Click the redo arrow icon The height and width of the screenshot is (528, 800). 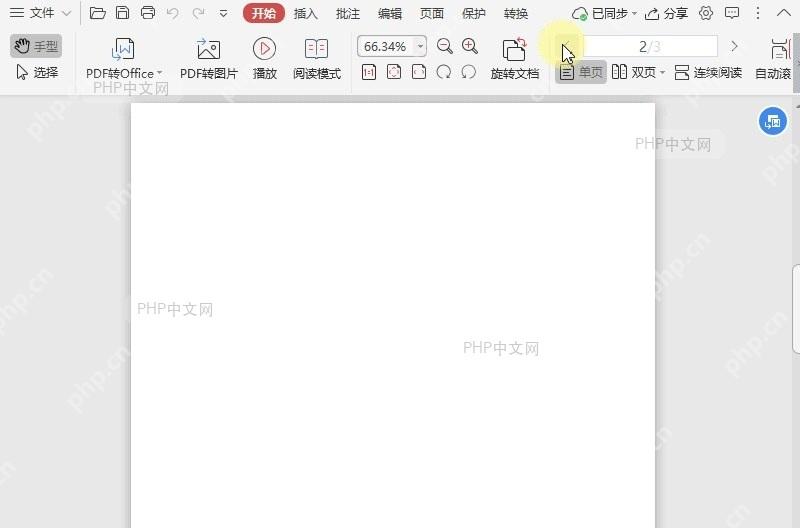(x=198, y=13)
